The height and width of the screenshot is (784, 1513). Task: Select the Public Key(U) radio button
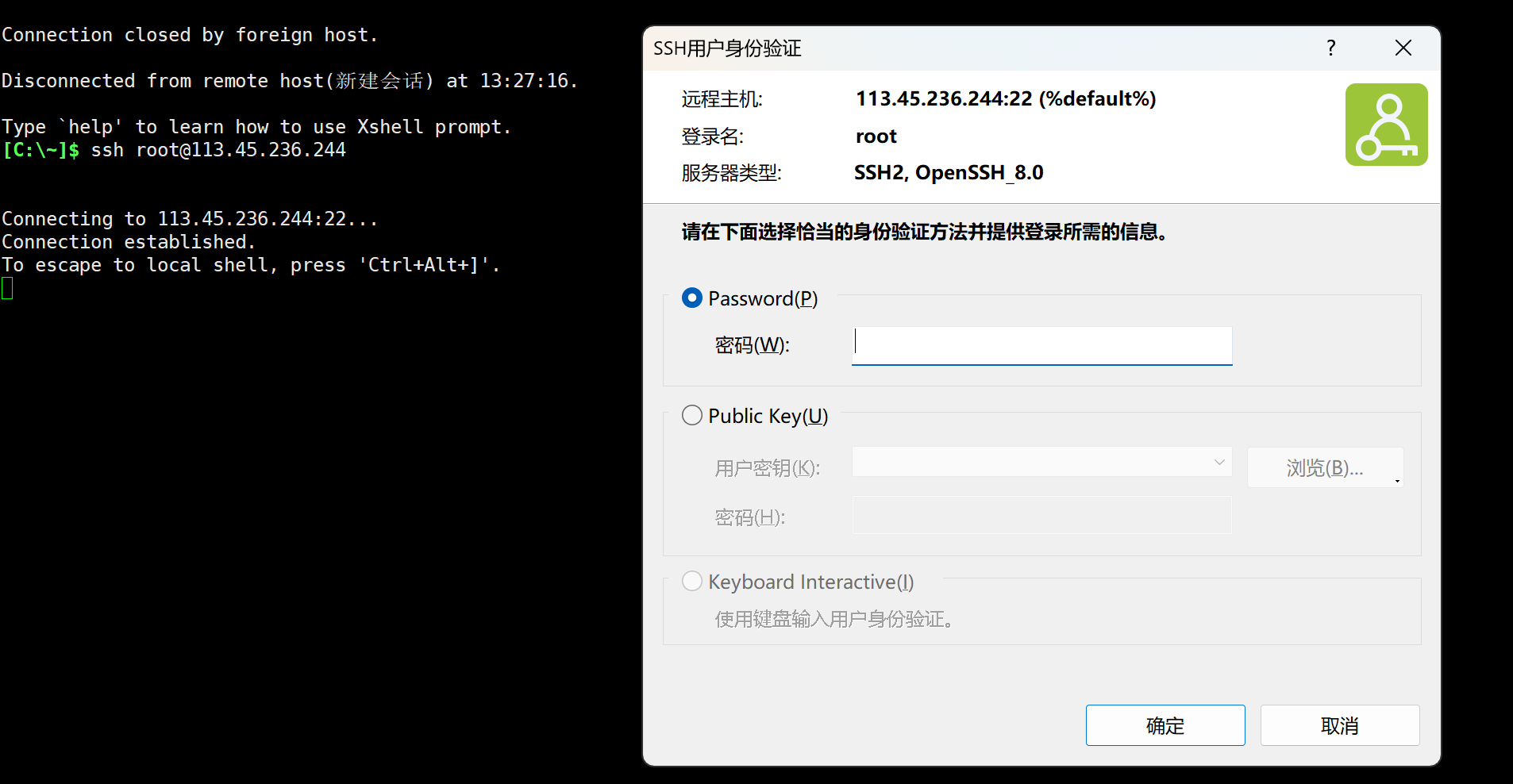692,416
